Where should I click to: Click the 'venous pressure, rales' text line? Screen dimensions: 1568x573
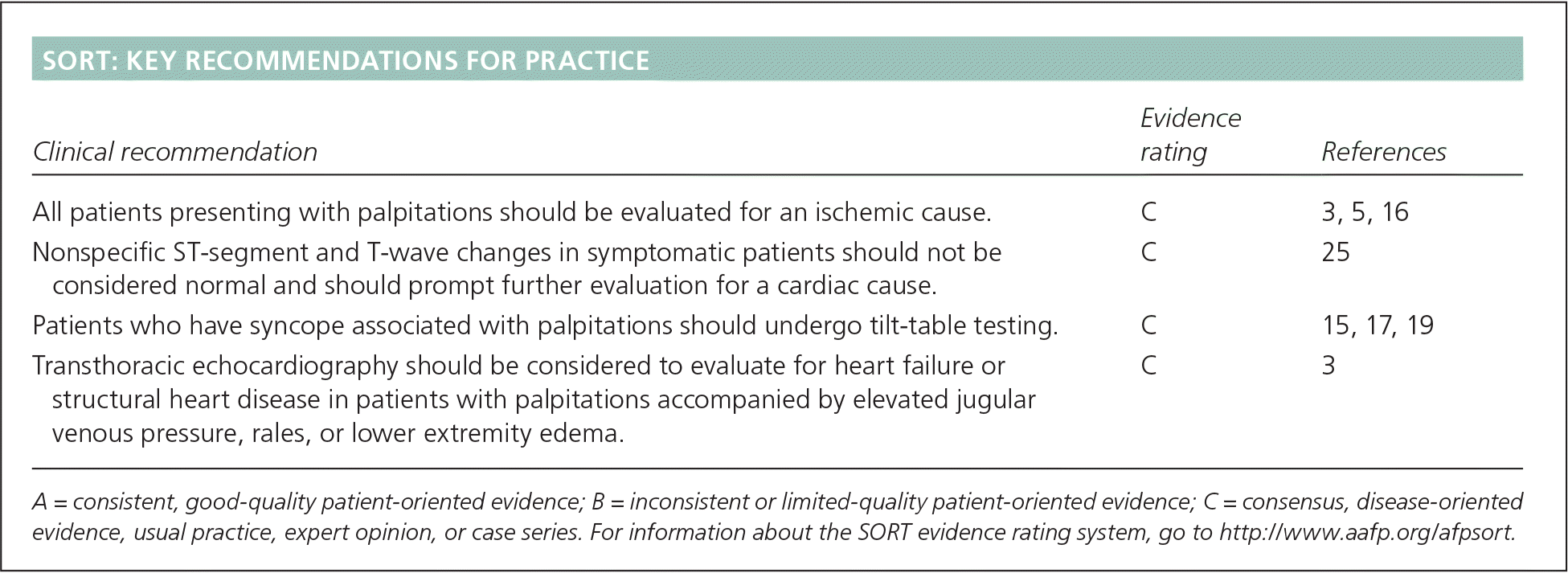(338, 433)
